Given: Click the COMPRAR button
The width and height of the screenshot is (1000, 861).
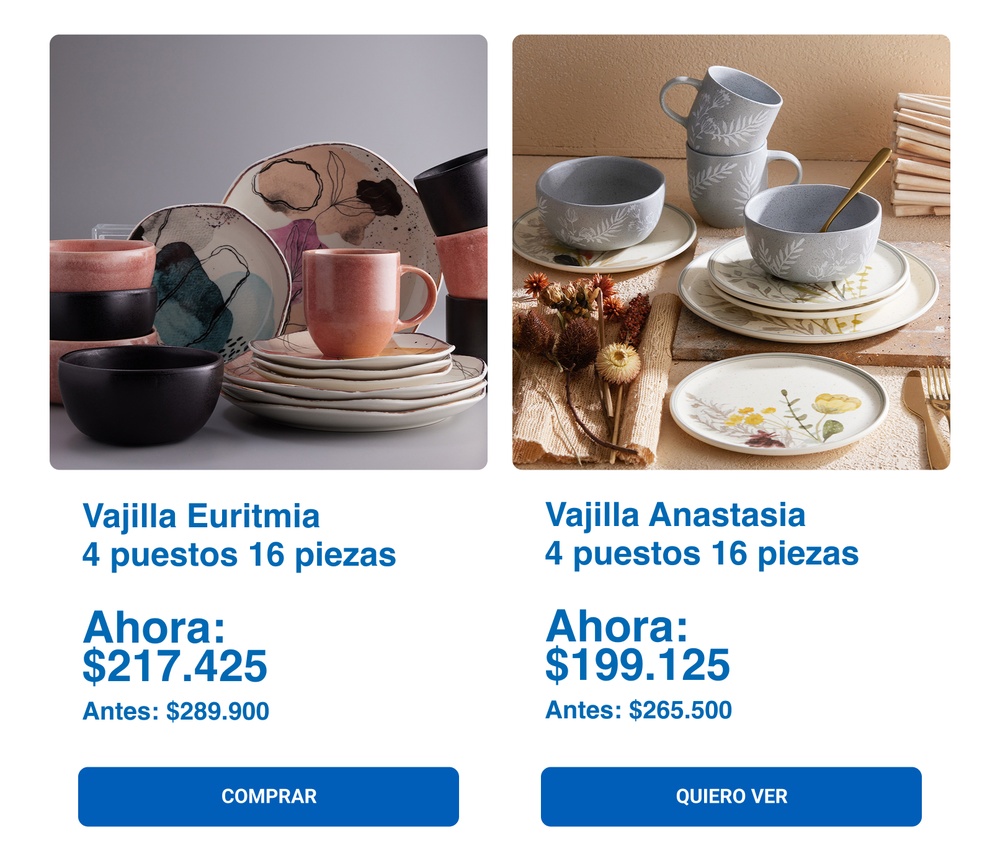Looking at the screenshot, I should coord(268,796).
